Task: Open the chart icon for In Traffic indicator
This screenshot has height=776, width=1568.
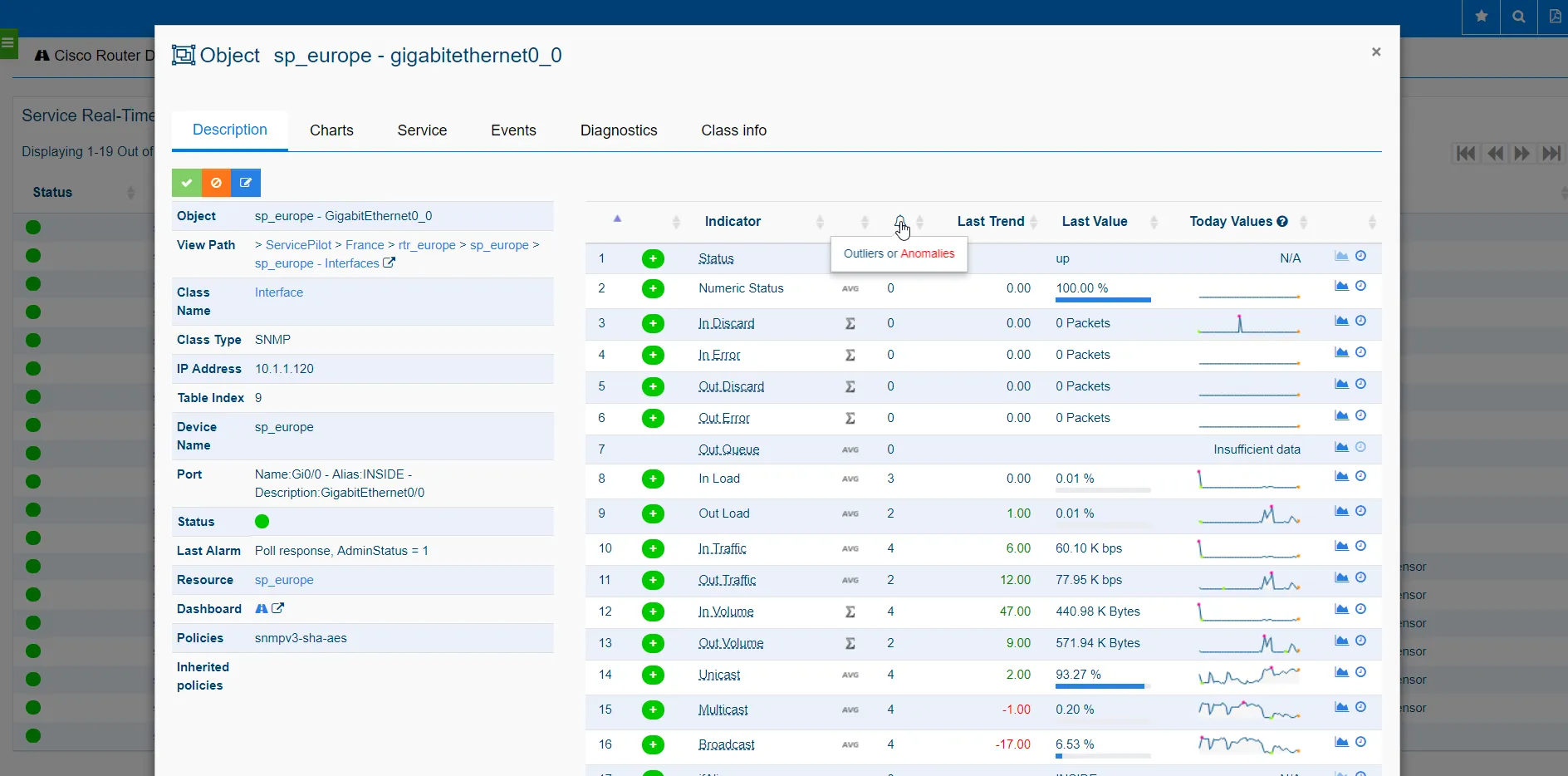Action: (x=1342, y=546)
